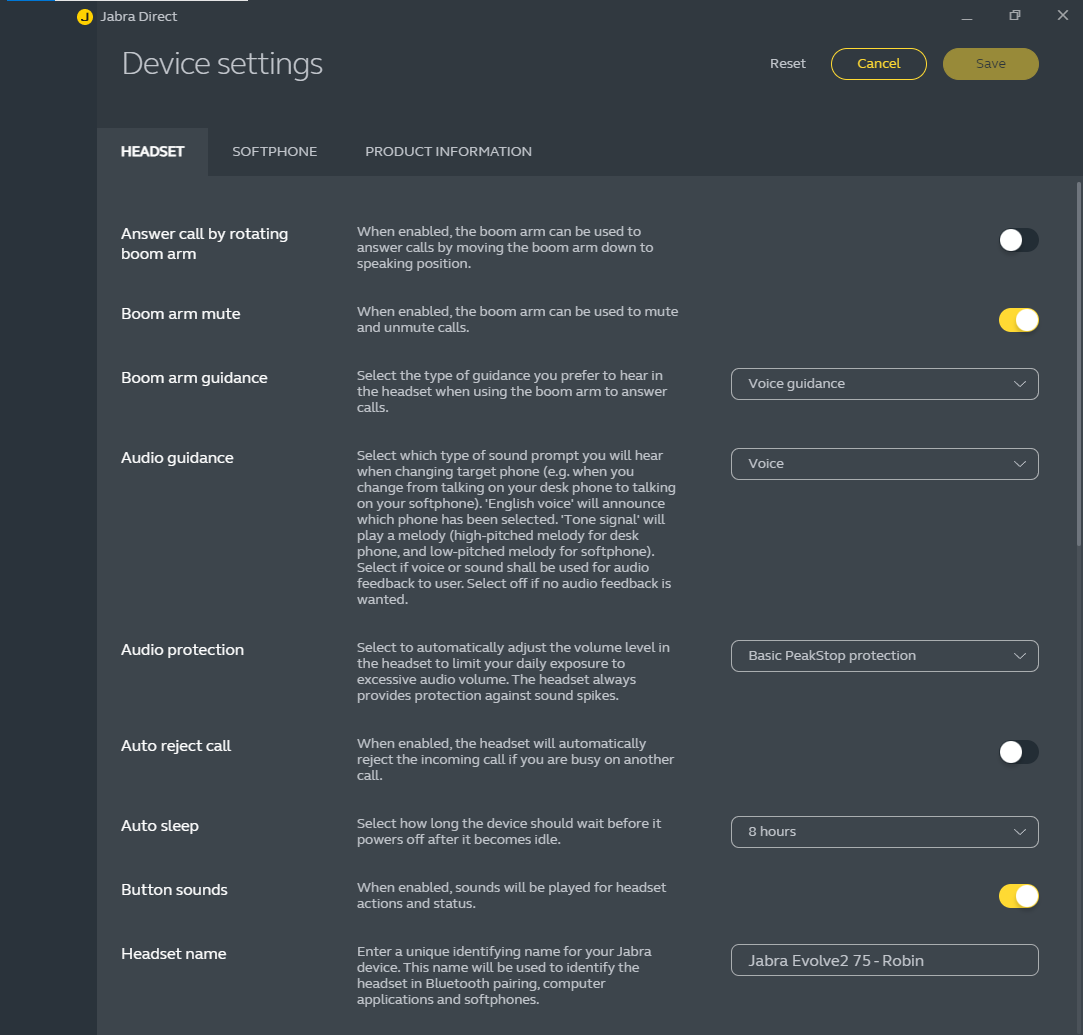This screenshot has height=1035, width=1083.
Task: Expand the Audio guidance Voice dropdown
Action: point(884,464)
